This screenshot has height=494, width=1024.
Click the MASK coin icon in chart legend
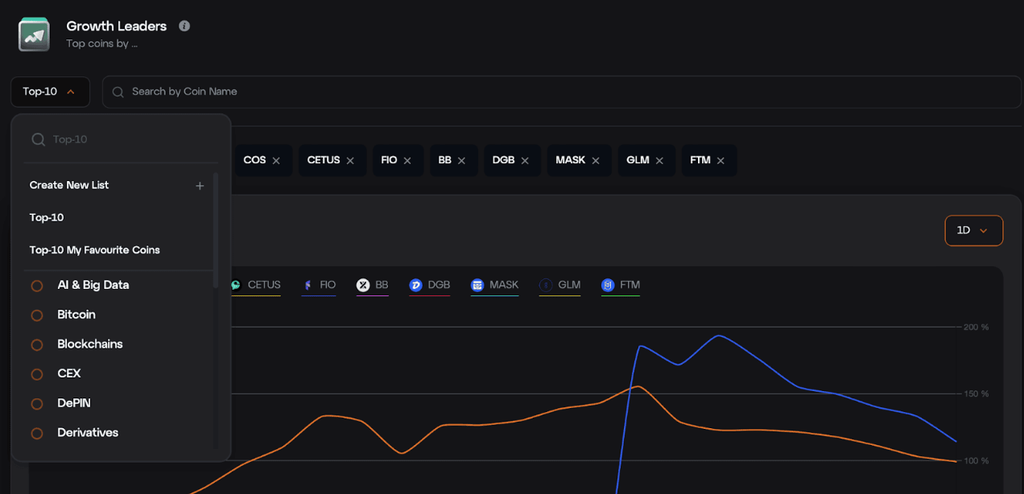point(477,285)
